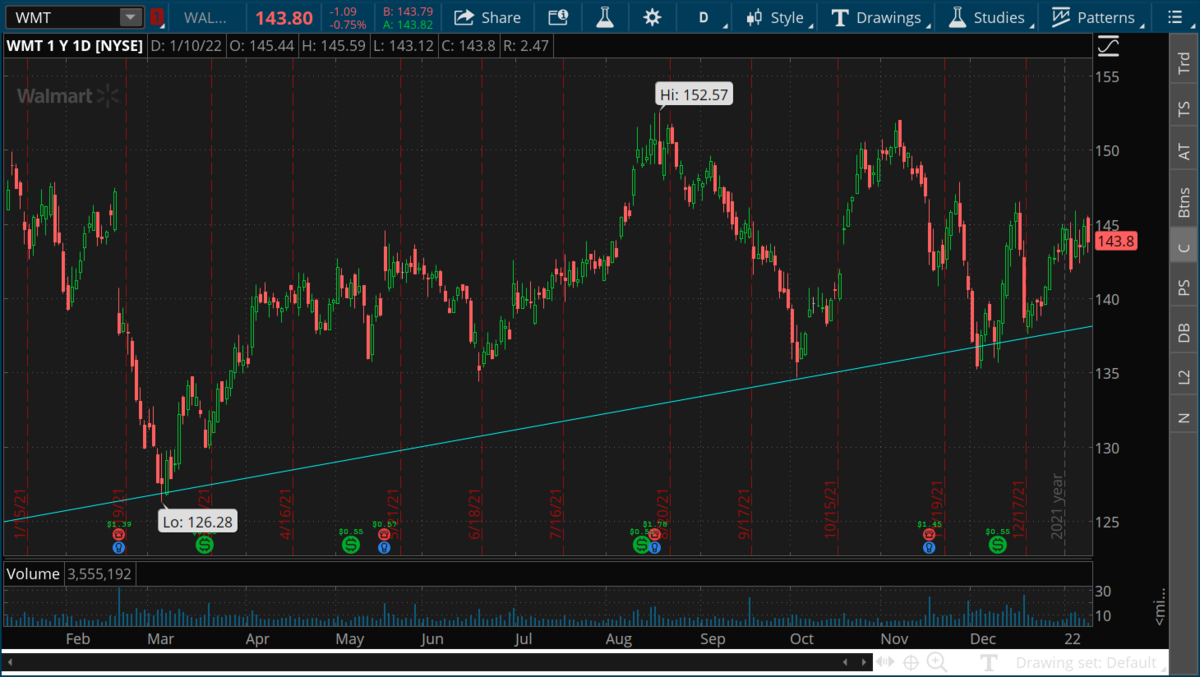Click the early May green dividend icon

click(350, 545)
